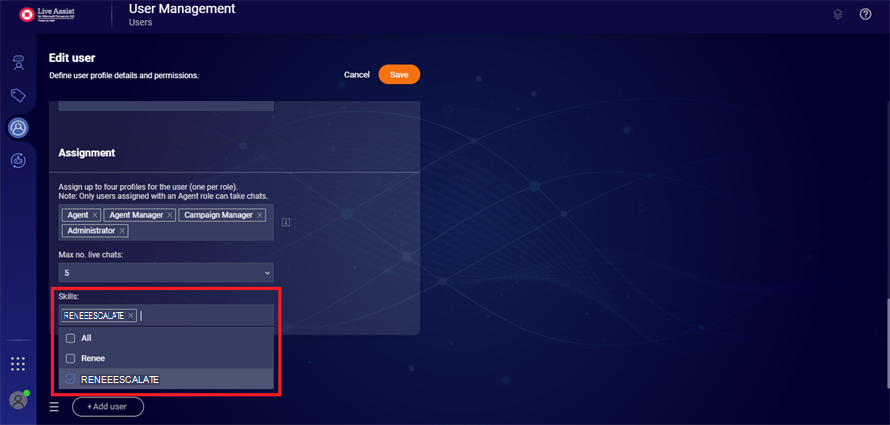This screenshot has width=890, height=425.
Task: Remove the Agent profile tag
Action: [95, 215]
